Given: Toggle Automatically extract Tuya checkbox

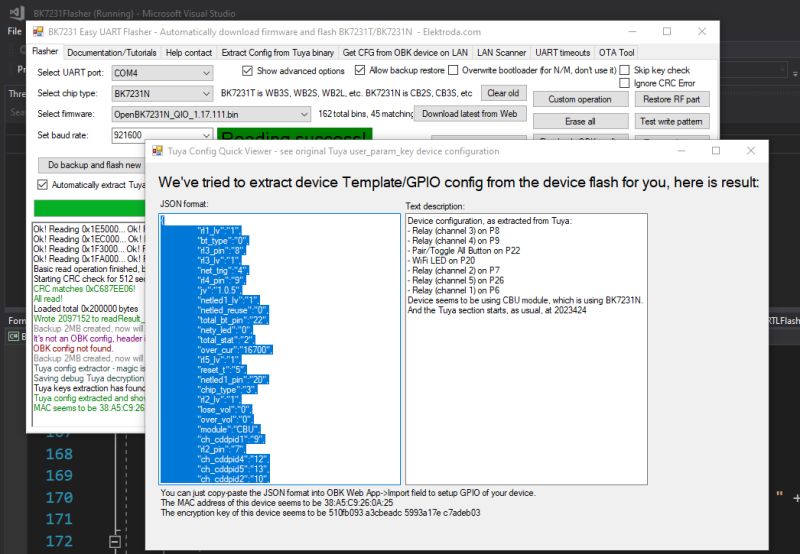Looking at the screenshot, I should [42, 185].
